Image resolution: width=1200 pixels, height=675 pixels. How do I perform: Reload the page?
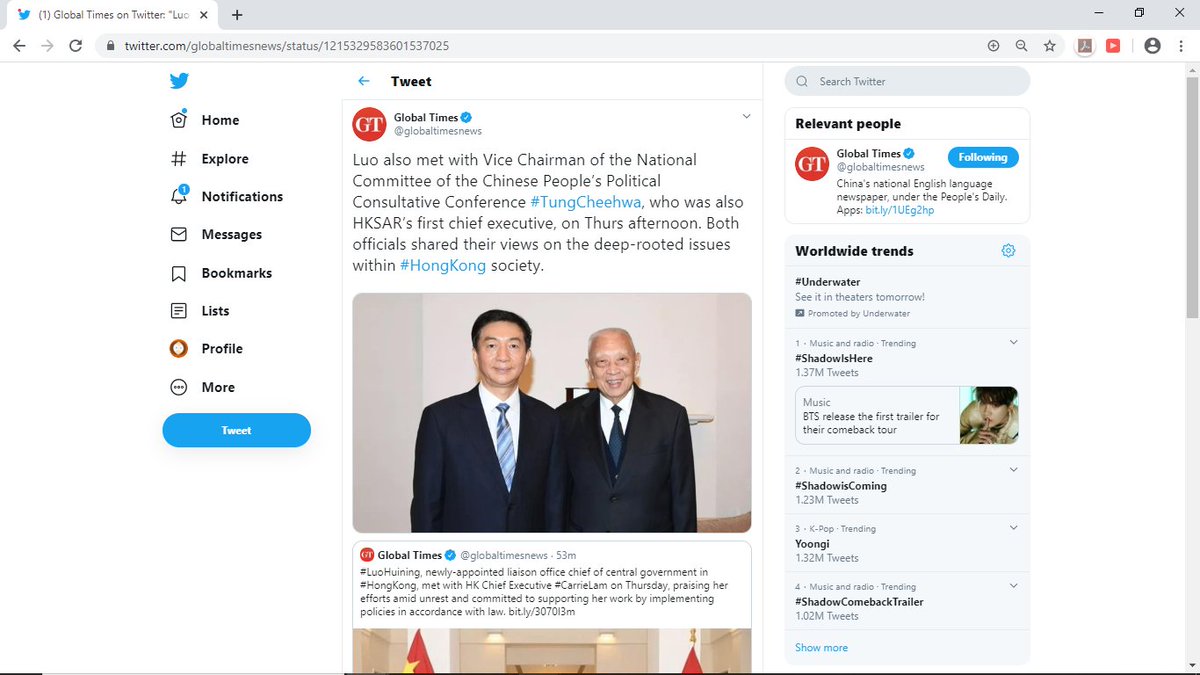click(75, 46)
